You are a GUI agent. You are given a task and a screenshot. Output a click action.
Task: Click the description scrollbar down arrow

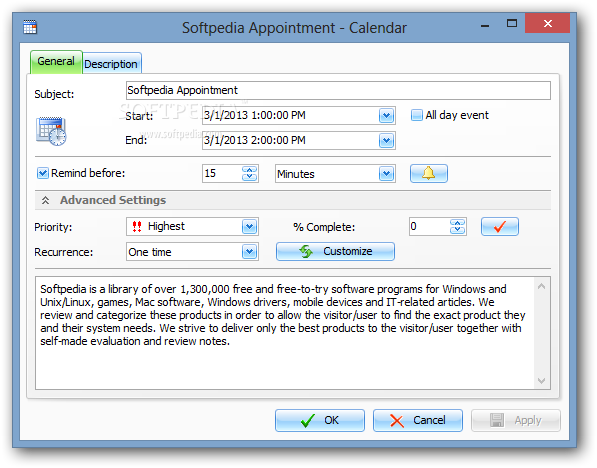(x=541, y=381)
